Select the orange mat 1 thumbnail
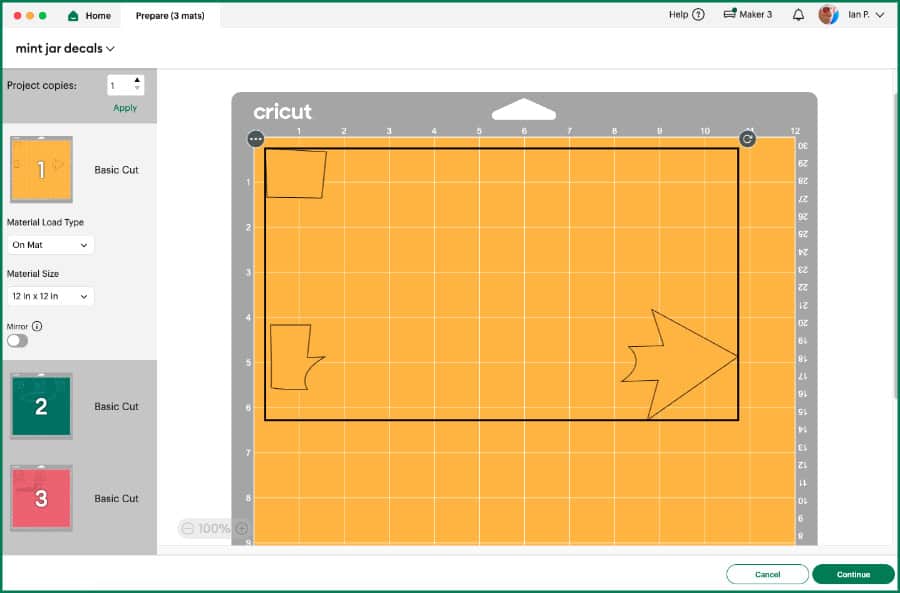This screenshot has width=900, height=593. pos(41,169)
